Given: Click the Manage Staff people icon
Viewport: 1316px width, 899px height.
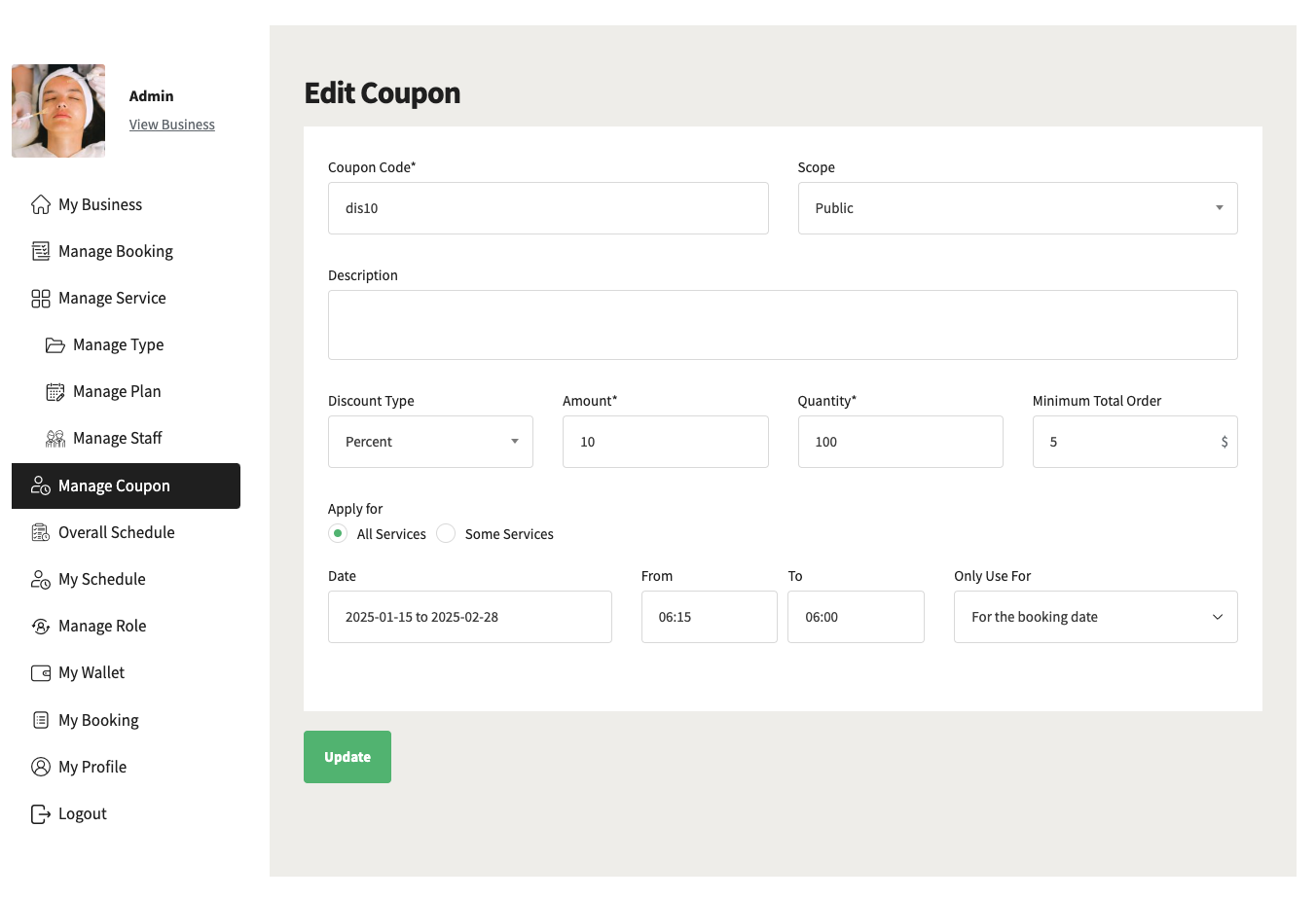Looking at the screenshot, I should 55,439.
